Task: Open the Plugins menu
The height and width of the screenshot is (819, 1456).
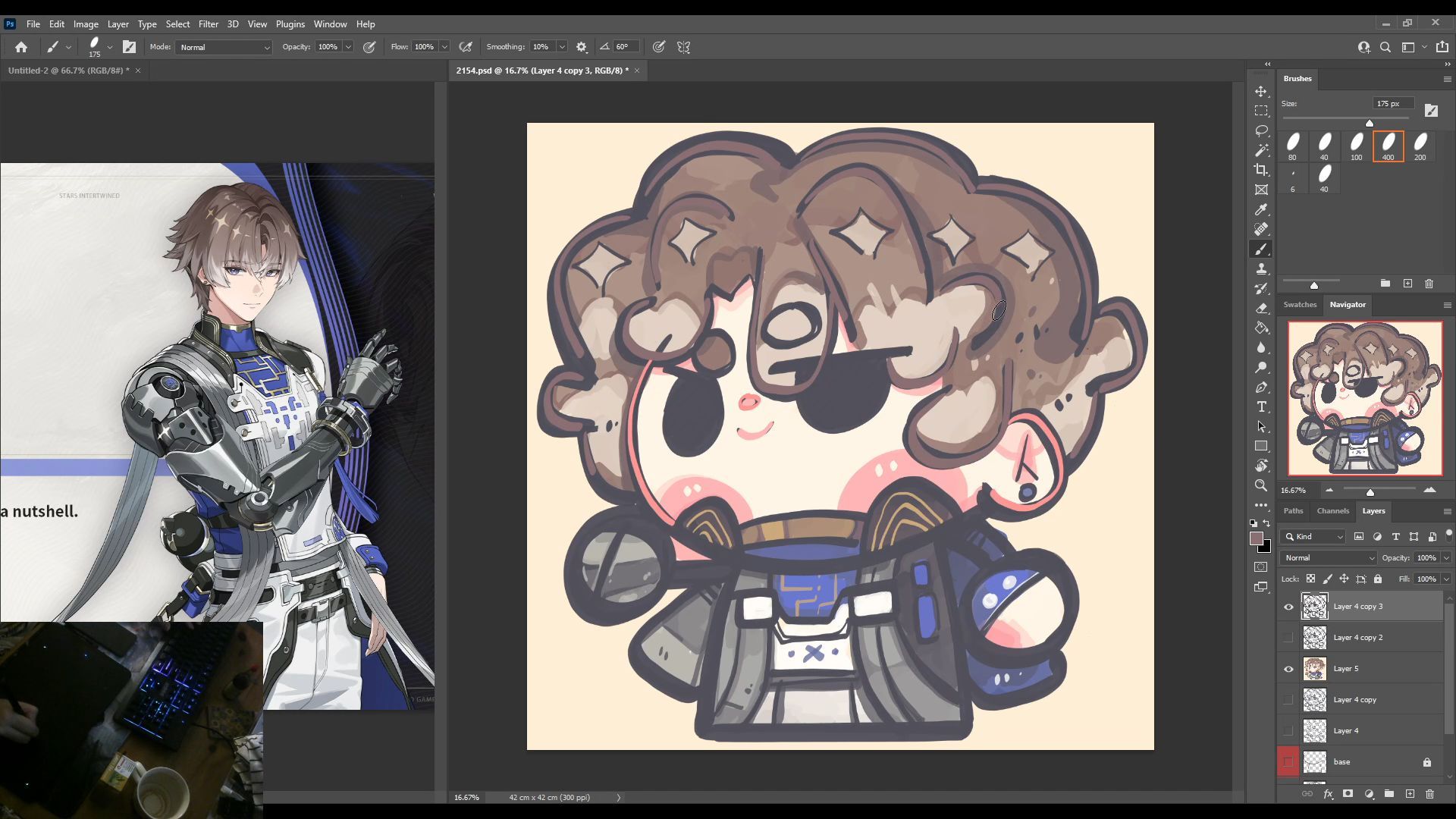Action: pyautogui.click(x=290, y=24)
